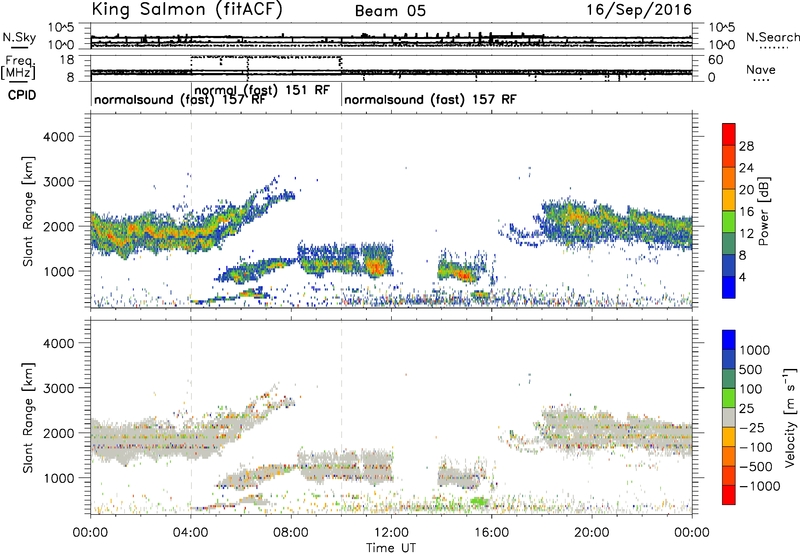
Task: Click the '28' tick on the power color bar
Action: 746,146
